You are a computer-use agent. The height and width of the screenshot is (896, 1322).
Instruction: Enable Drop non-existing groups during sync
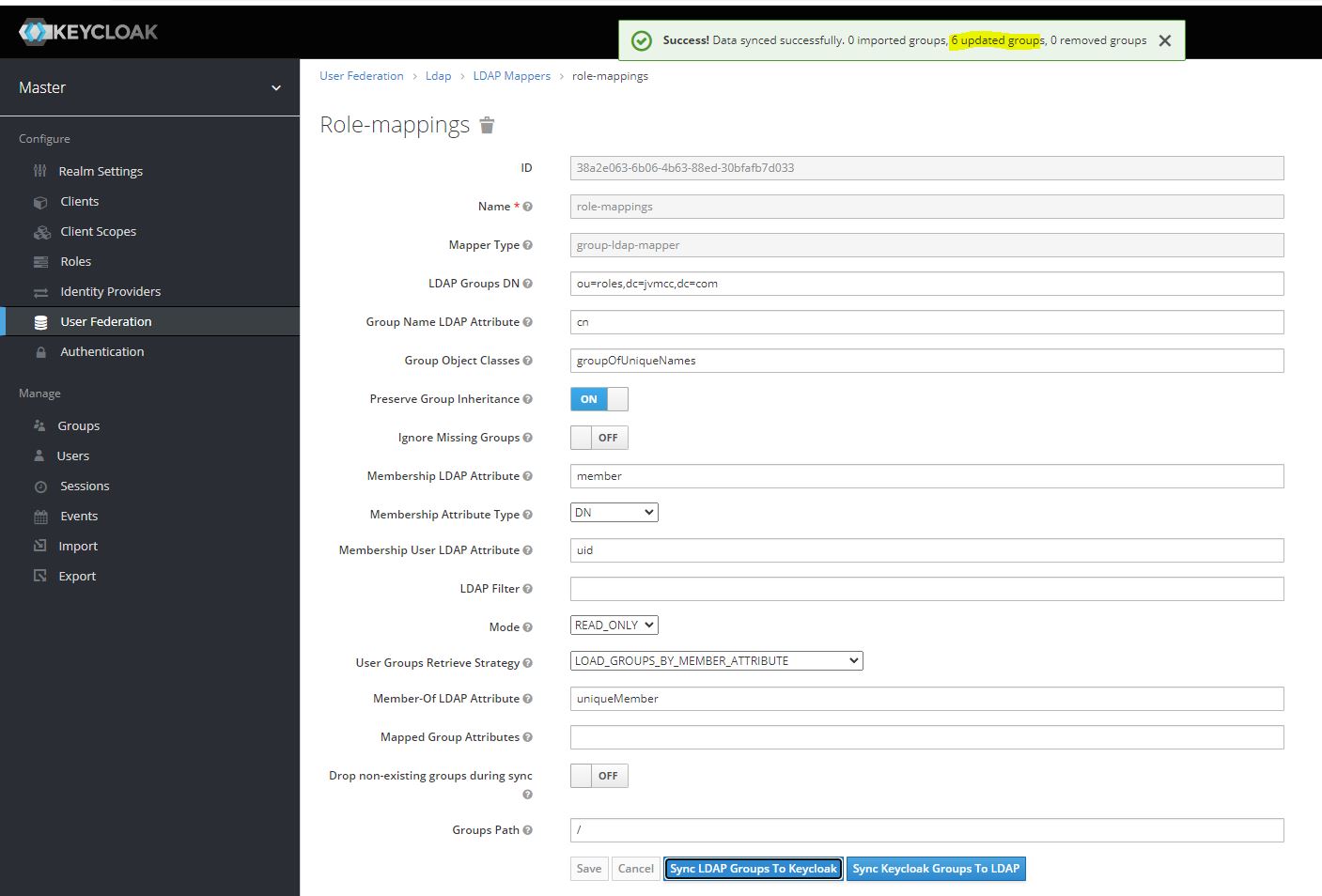[x=599, y=776]
